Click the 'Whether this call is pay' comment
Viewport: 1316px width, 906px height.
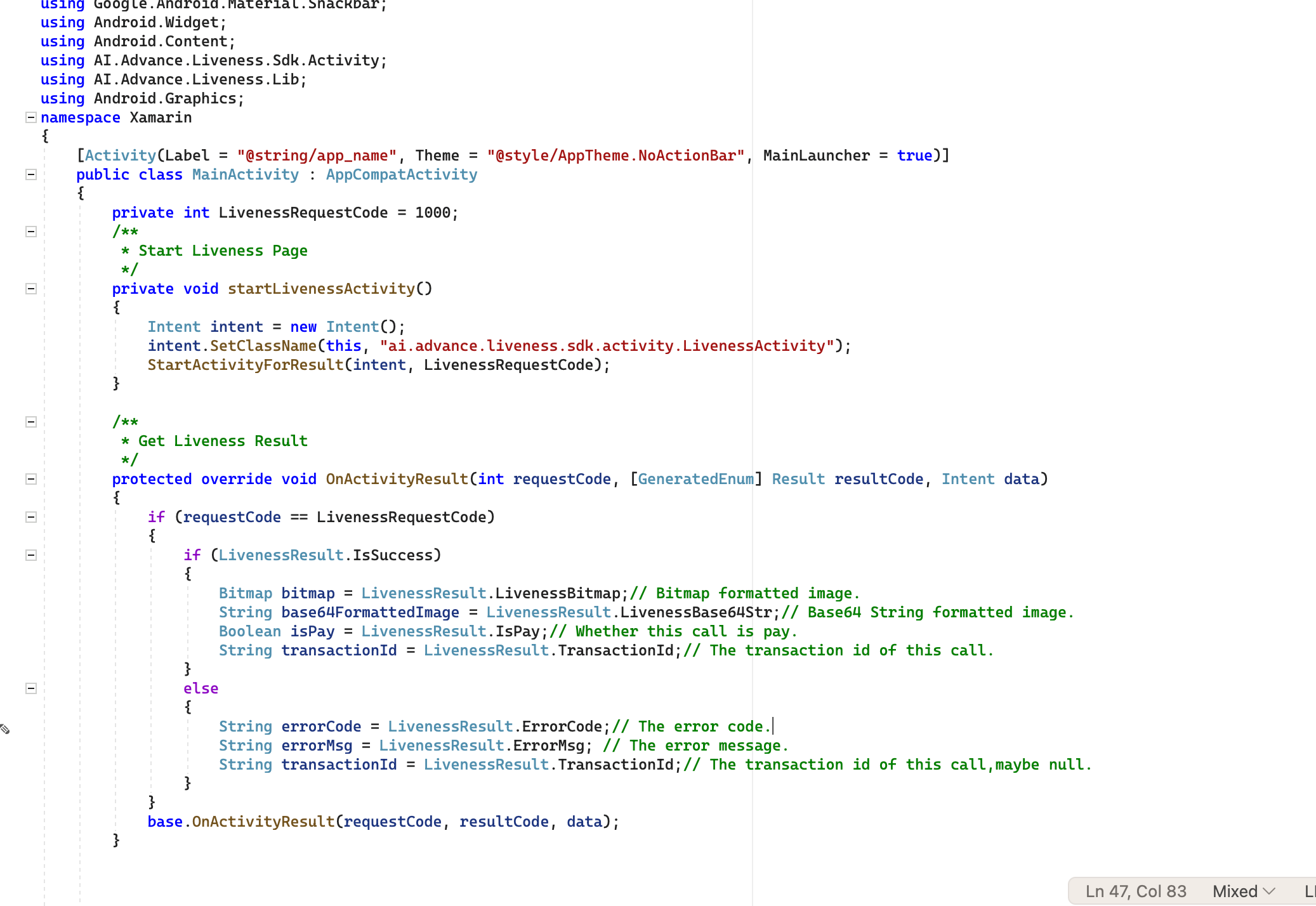[673, 631]
